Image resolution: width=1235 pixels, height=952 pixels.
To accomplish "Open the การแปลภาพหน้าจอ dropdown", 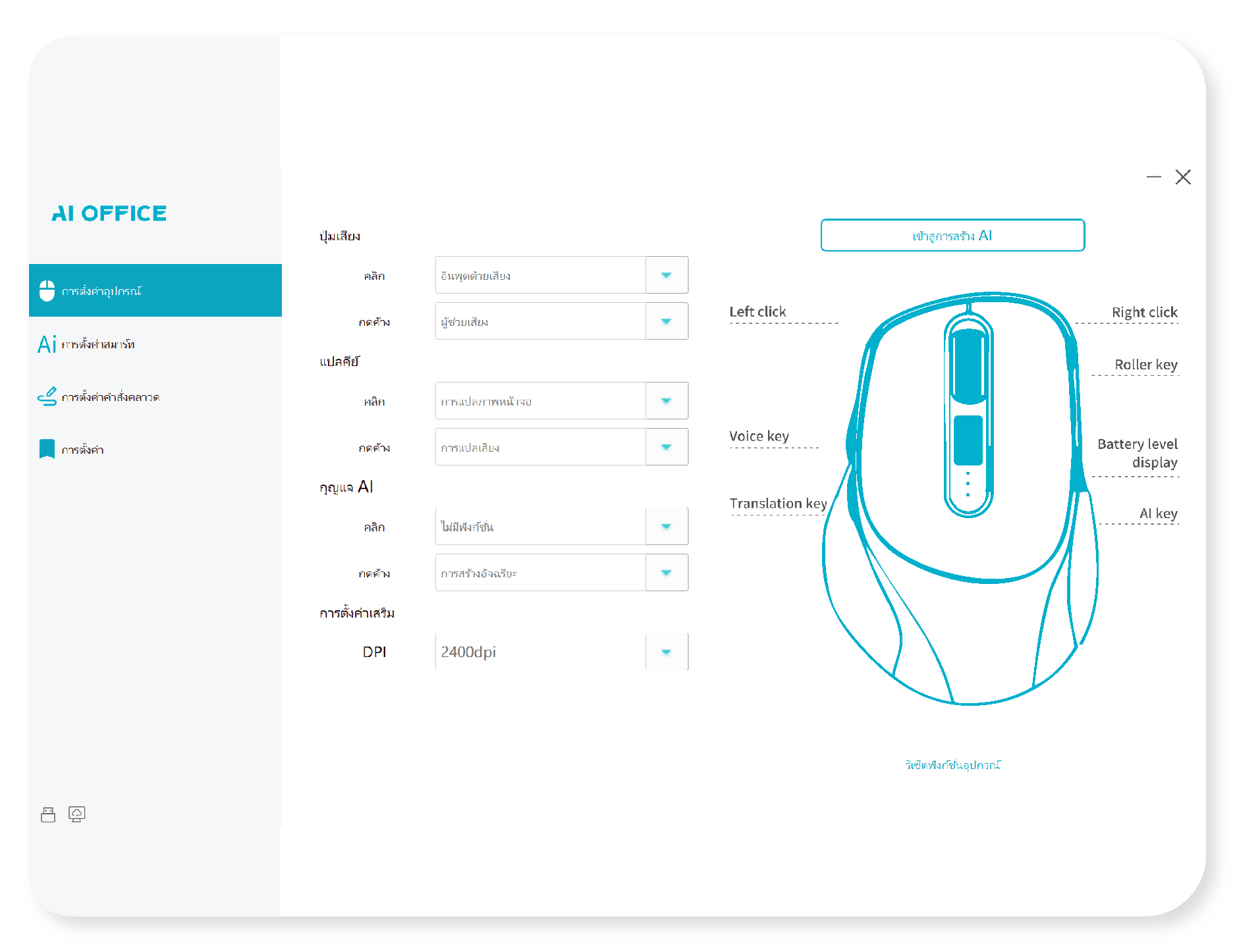I will point(666,401).
